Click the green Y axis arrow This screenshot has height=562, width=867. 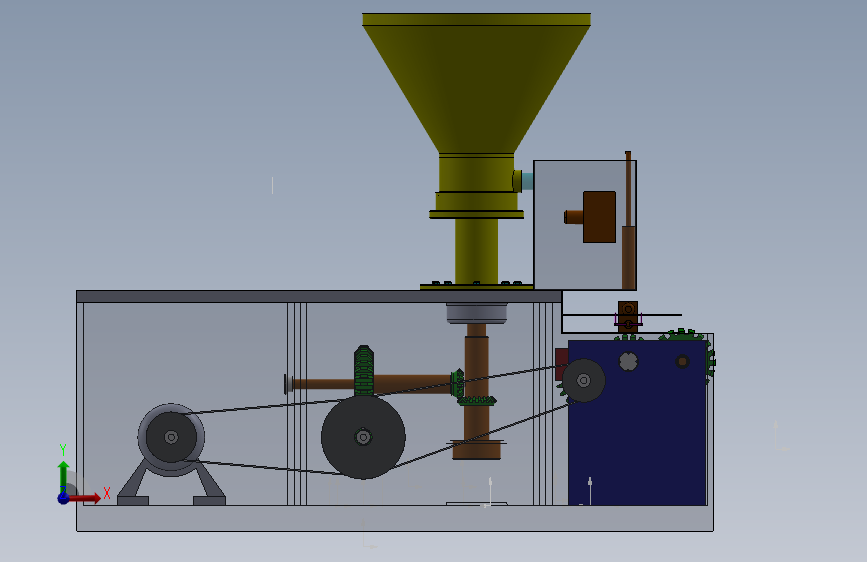pyautogui.click(x=63, y=475)
